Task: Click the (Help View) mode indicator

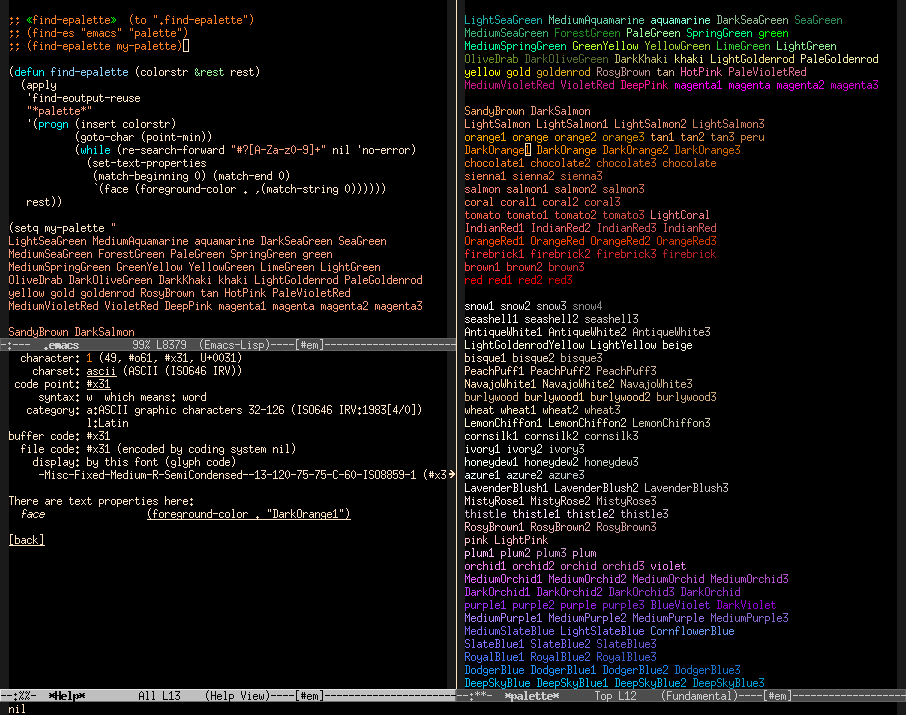Action: [x=237, y=696]
